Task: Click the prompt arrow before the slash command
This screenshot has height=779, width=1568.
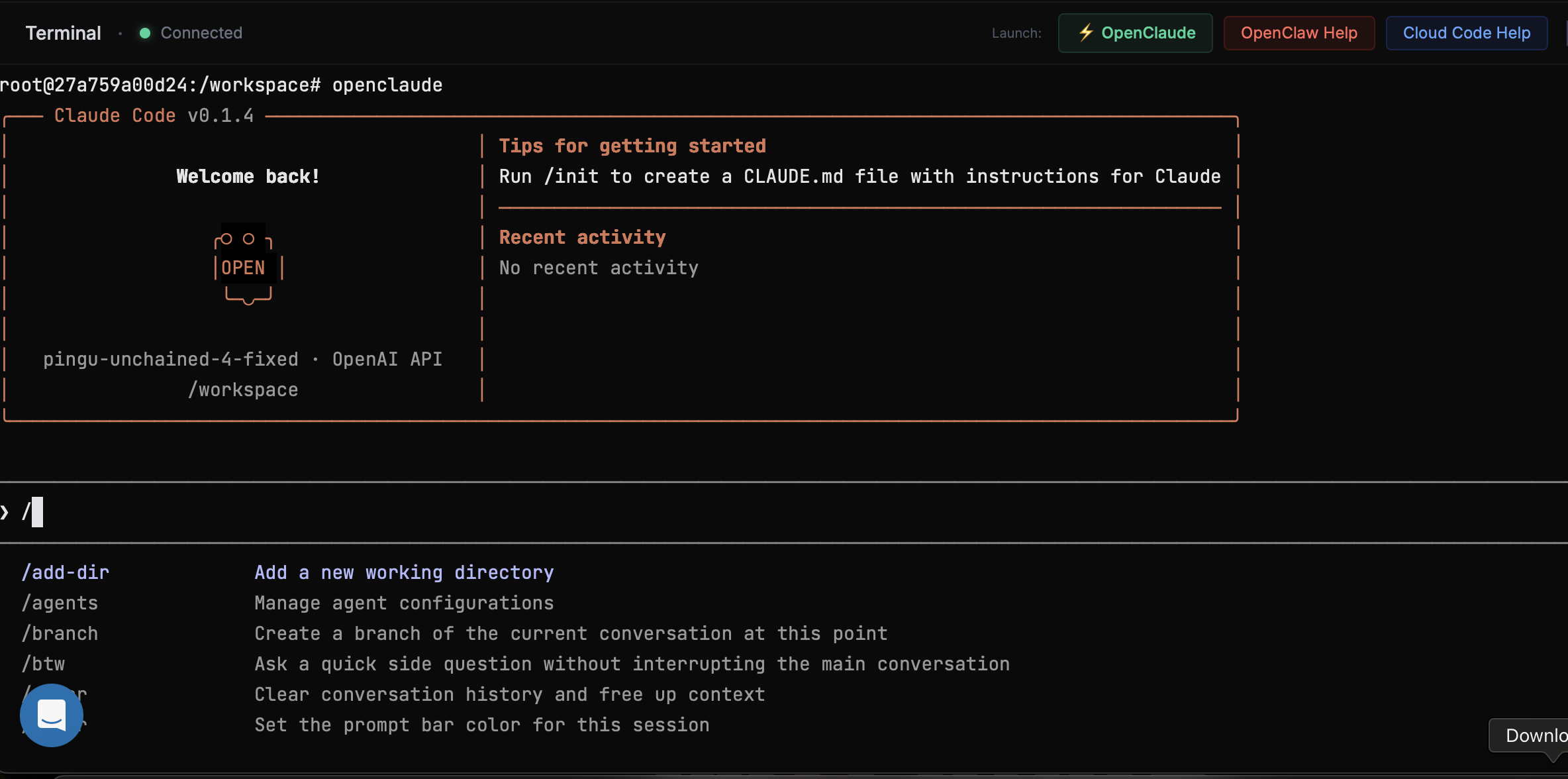Action: point(6,511)
